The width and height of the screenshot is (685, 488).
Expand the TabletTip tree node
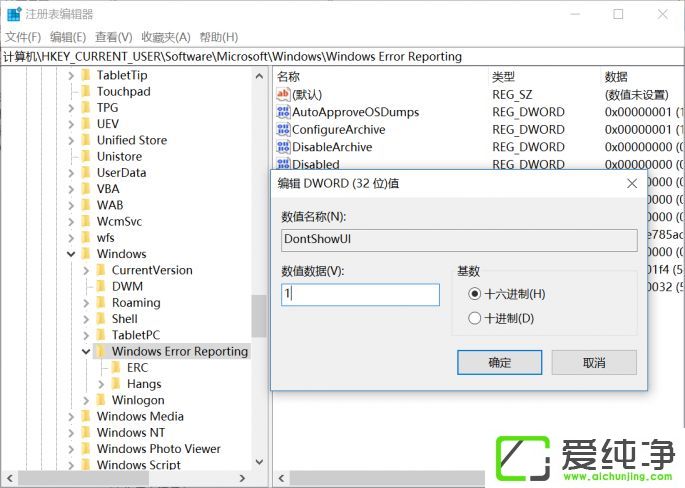coord(71,76)
